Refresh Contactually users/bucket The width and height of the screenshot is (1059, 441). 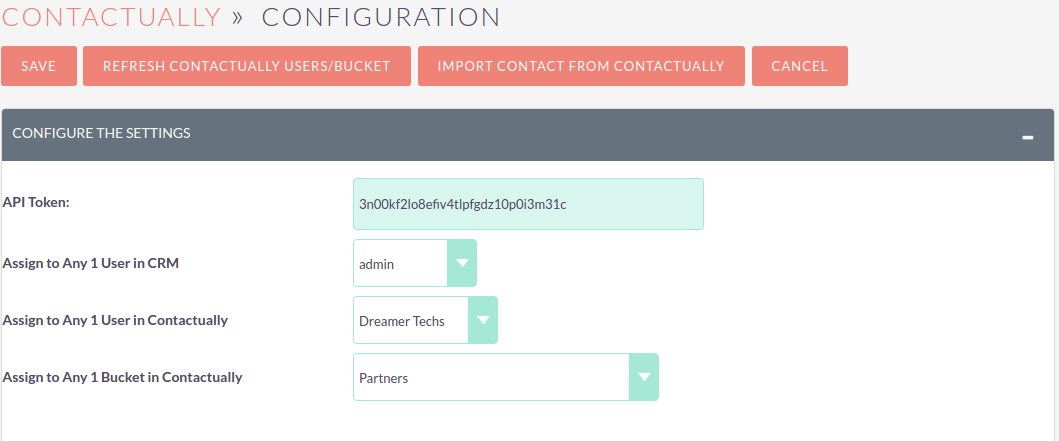pos(247,66)
